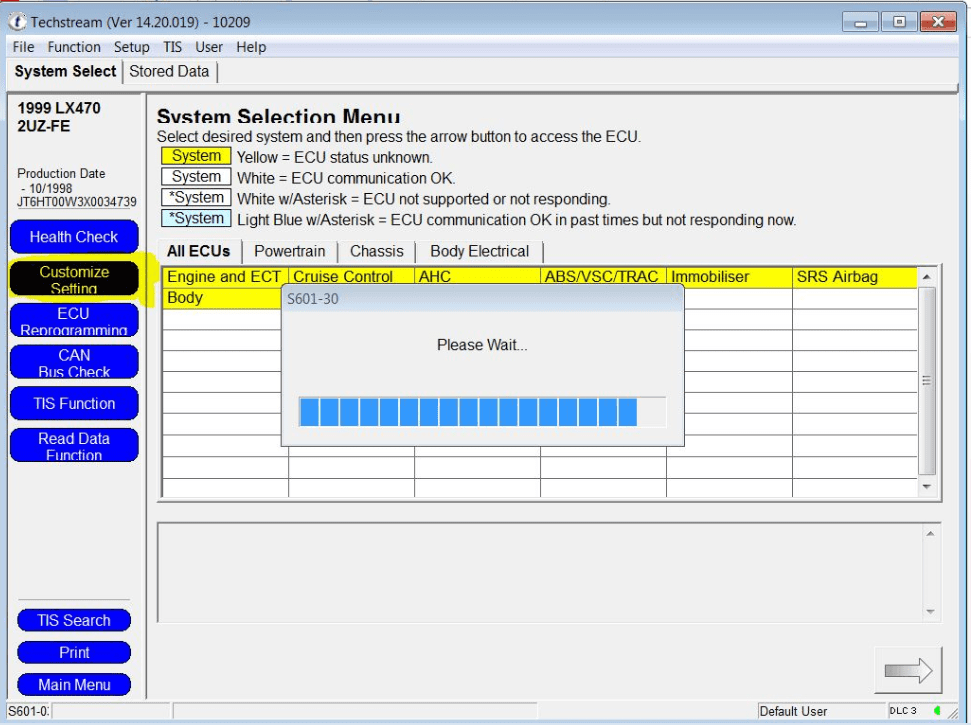Image resolution: width=971 pixels, height=725 pixels.
Task: Select the Immobiliser system cell
Action: (x=729, y=277)
